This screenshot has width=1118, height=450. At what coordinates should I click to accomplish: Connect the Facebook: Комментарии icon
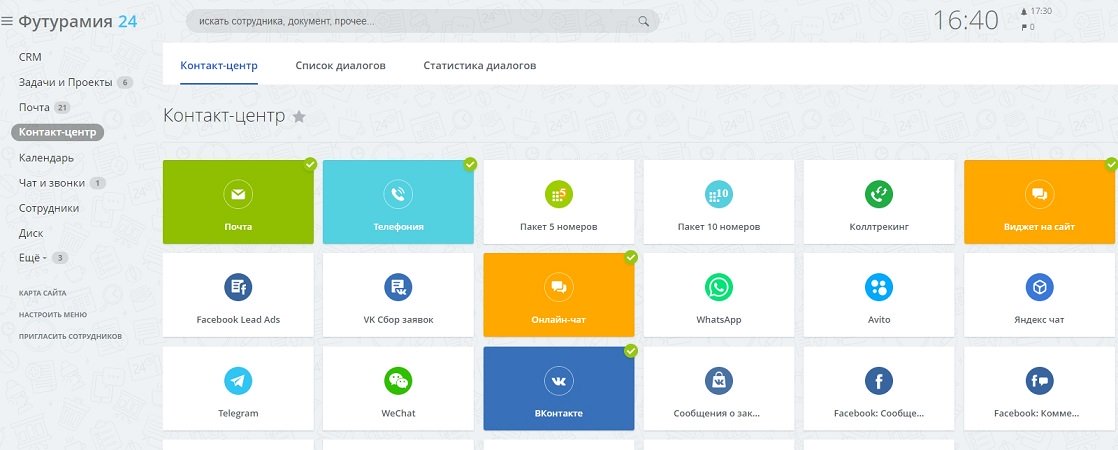(x=1039, y=381)
